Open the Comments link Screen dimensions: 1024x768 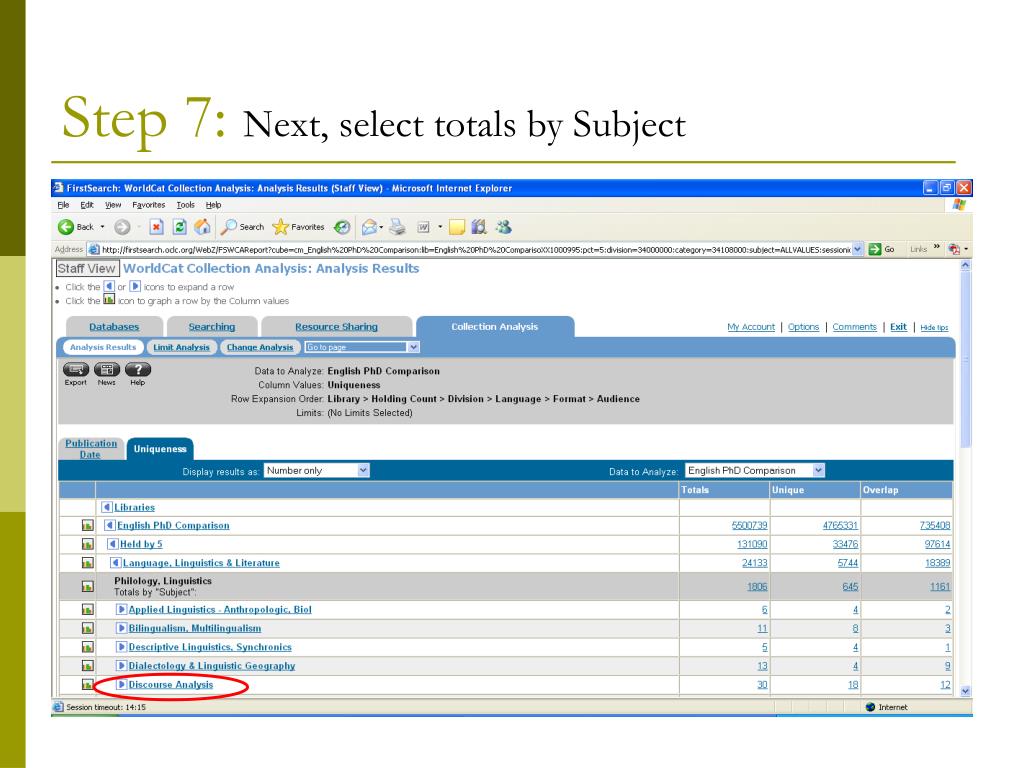[854, 327]
